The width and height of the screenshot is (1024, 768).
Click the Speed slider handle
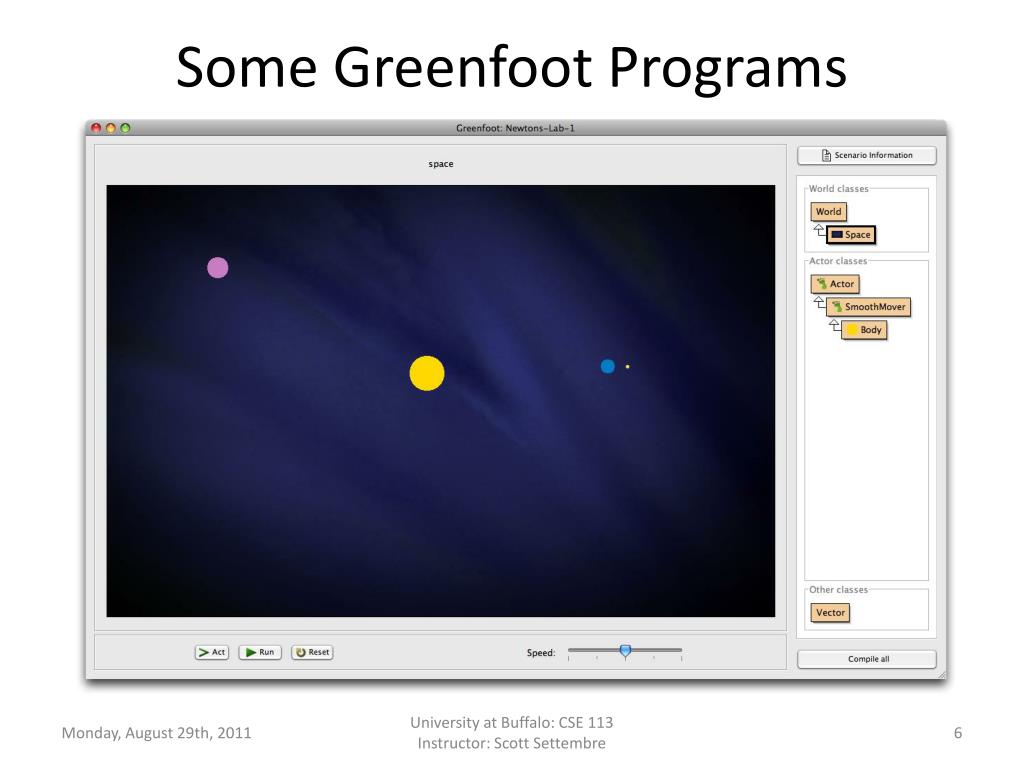(x=625, y=650)
